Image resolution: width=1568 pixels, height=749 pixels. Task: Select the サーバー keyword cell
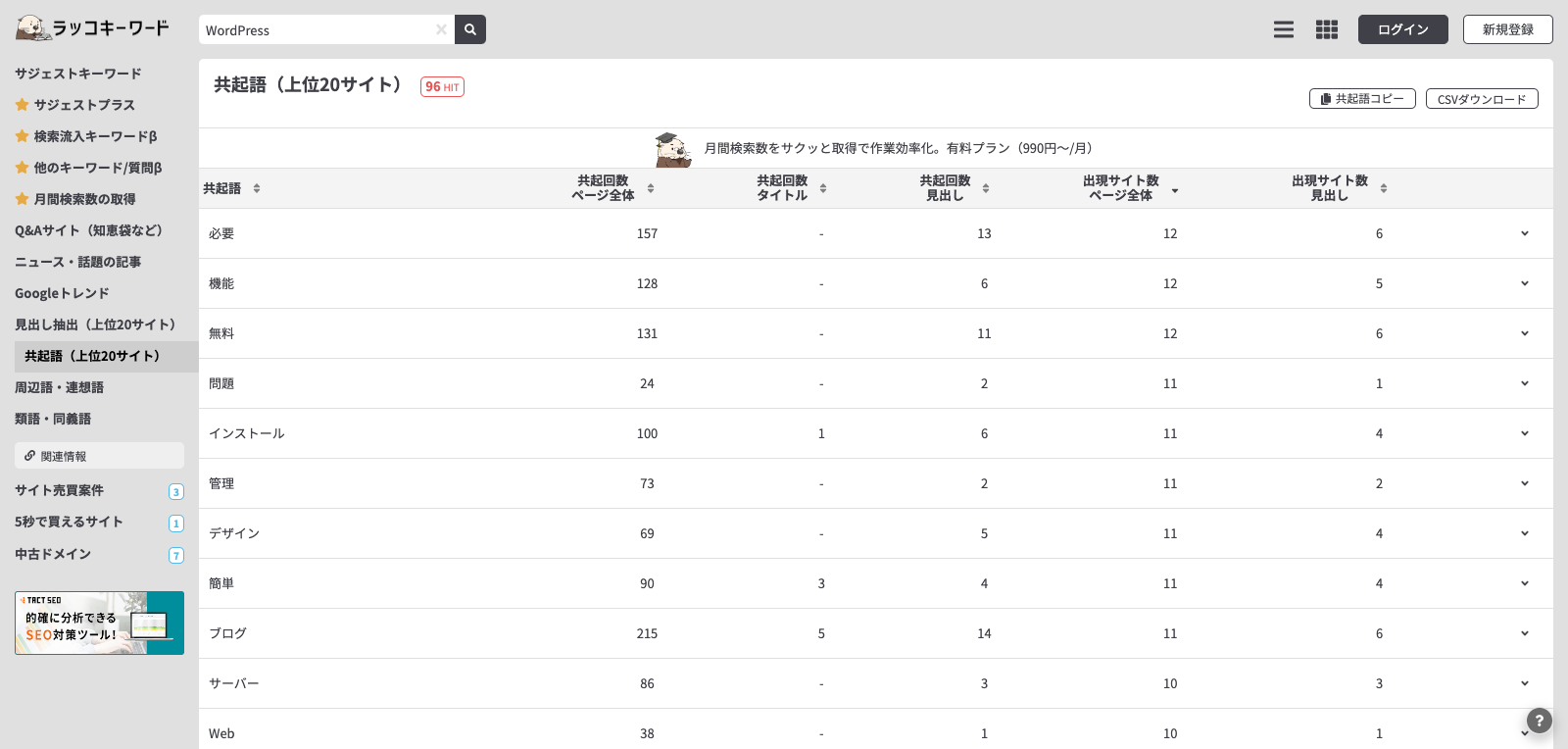pos(234,683)
